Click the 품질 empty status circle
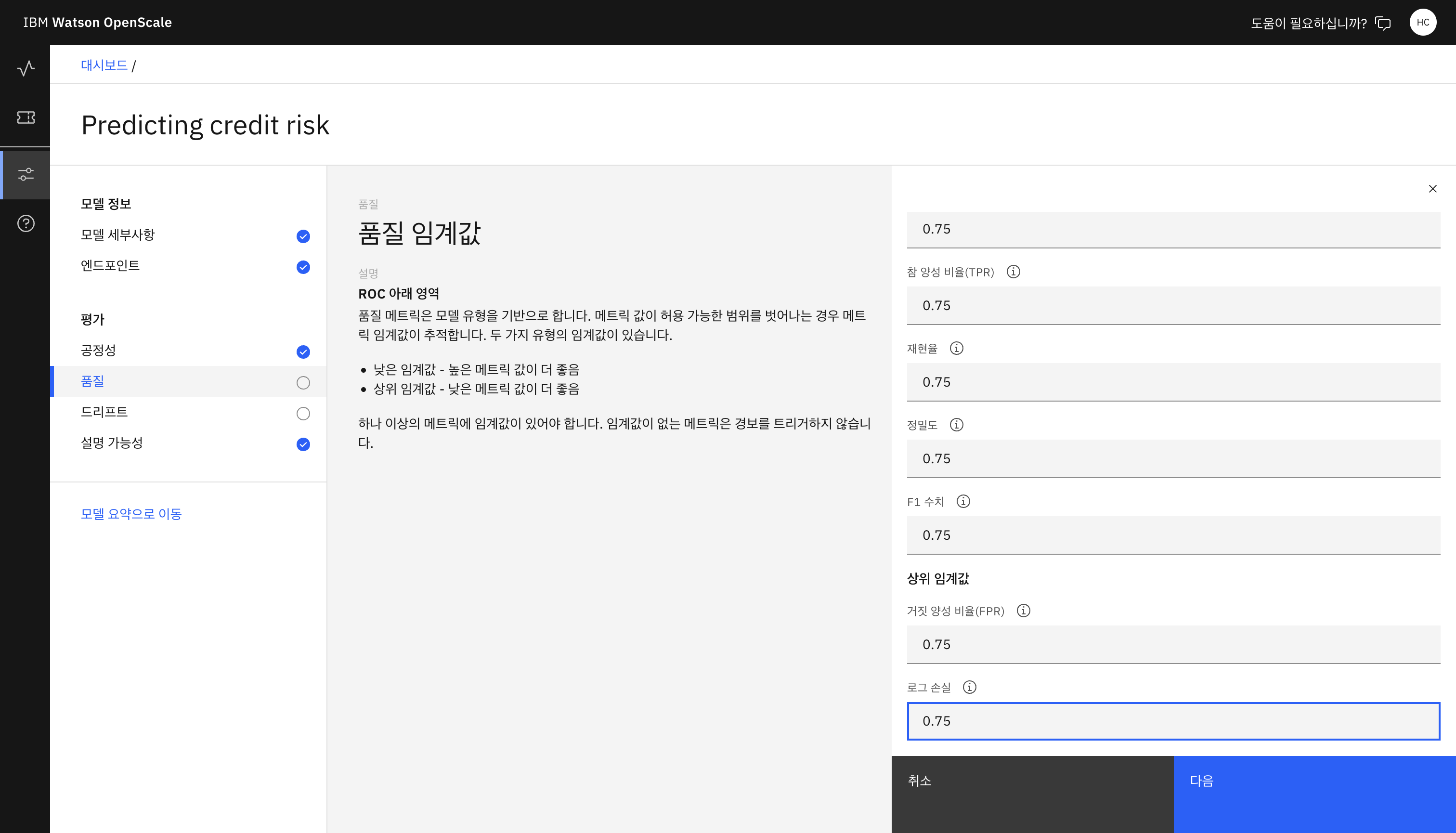The width and height of the screenshot is (1456, 833). (303, 383)
